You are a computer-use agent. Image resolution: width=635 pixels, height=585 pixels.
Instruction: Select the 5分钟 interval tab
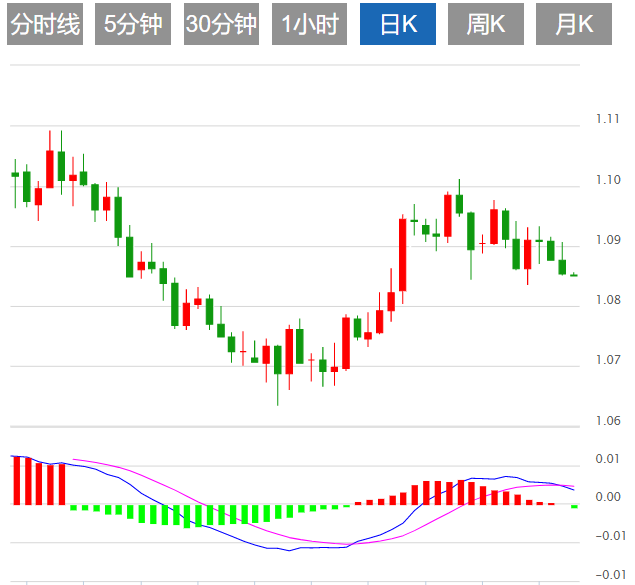pyautogui.click(x=133, y=24)
